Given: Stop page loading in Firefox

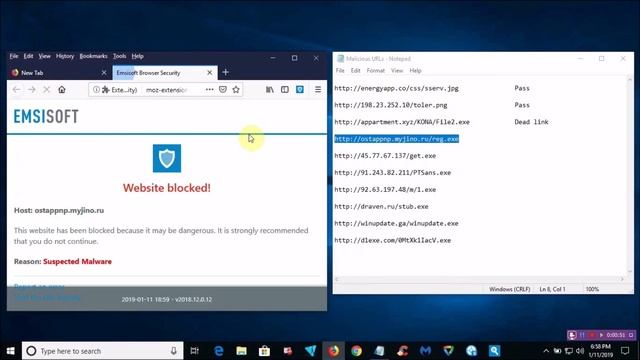Looking at the screenshot, I should pyautogui.click(x=47, y=90).
